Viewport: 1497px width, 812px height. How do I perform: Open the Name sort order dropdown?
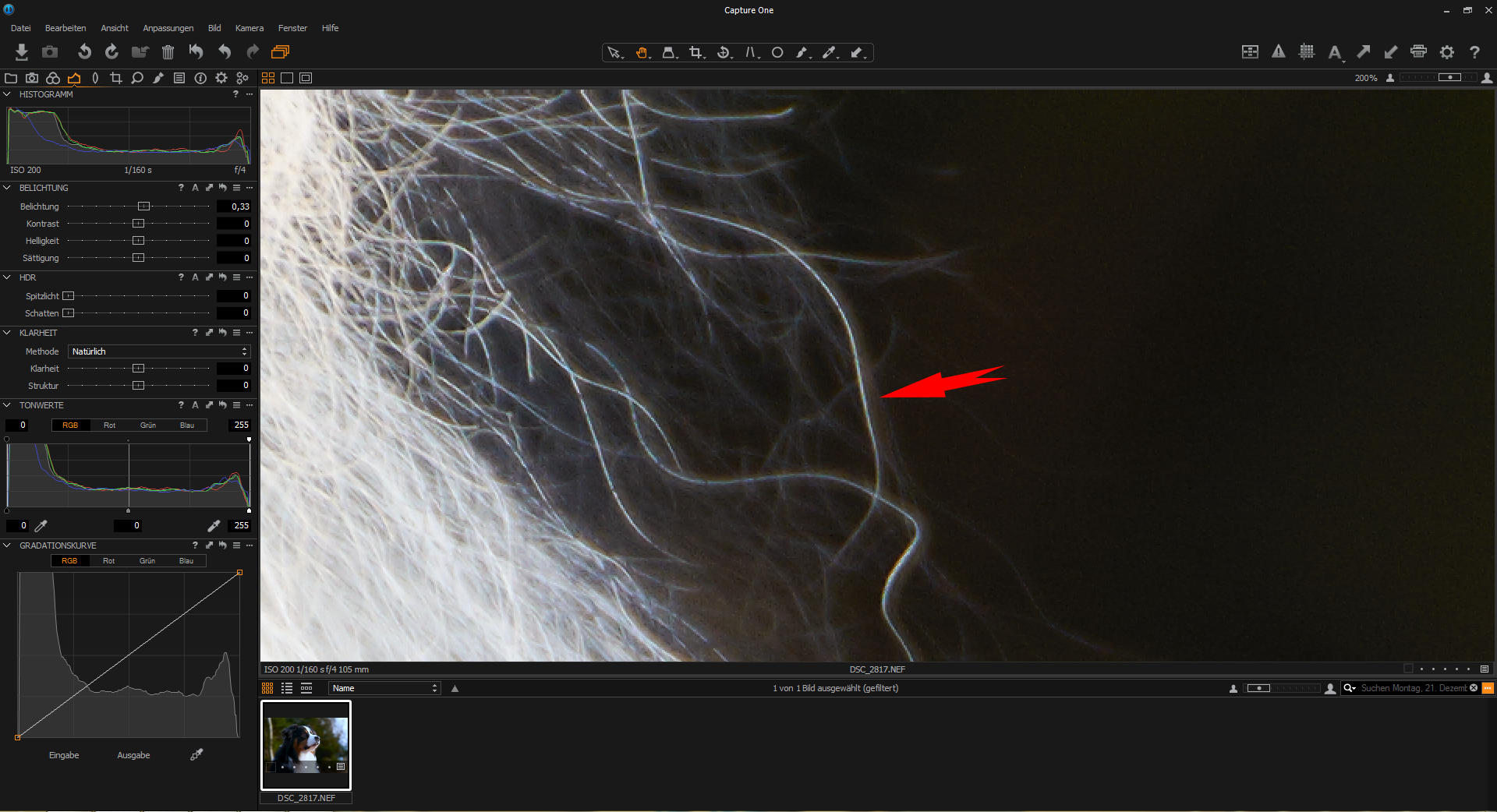(x=384, y=688)
